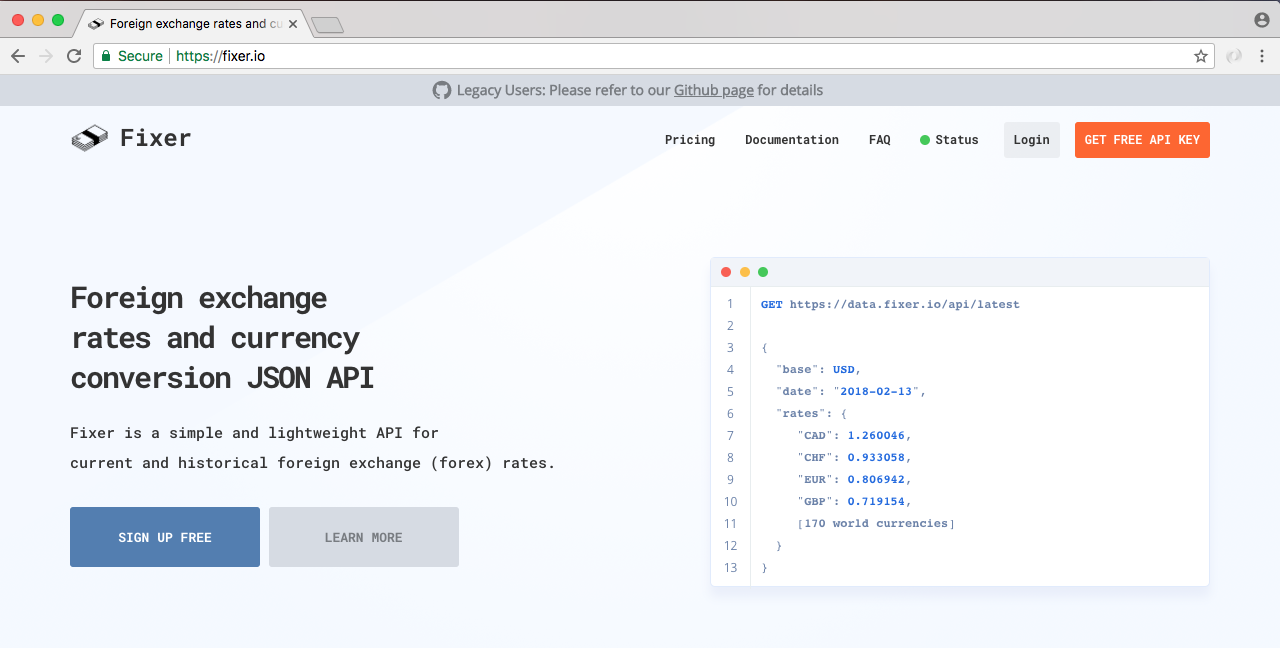Follow the Github page link

pyautogui.click(x=713, y=90)
